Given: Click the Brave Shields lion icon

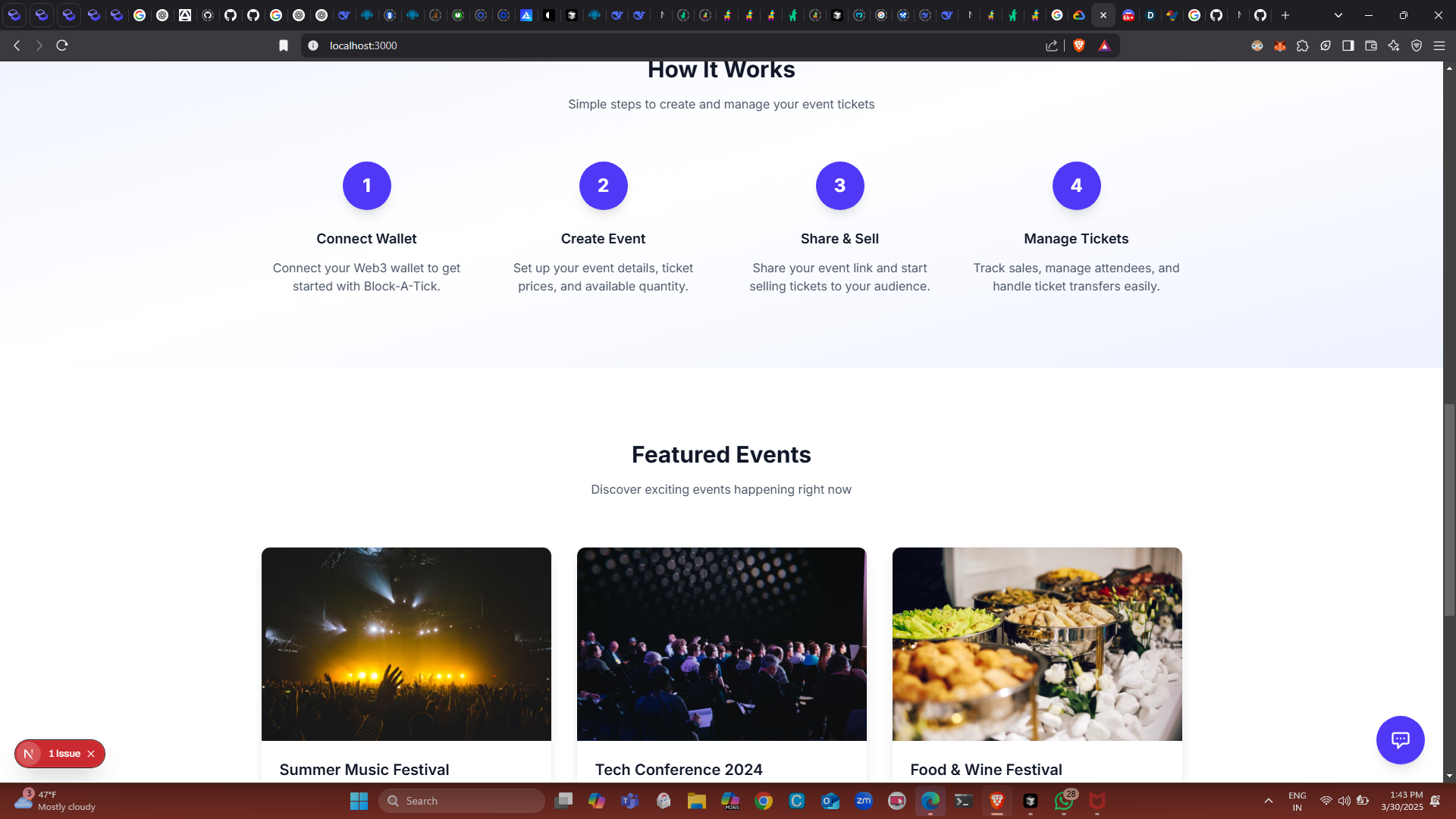Looking at the screenshot, I should tap(1079, 45).
